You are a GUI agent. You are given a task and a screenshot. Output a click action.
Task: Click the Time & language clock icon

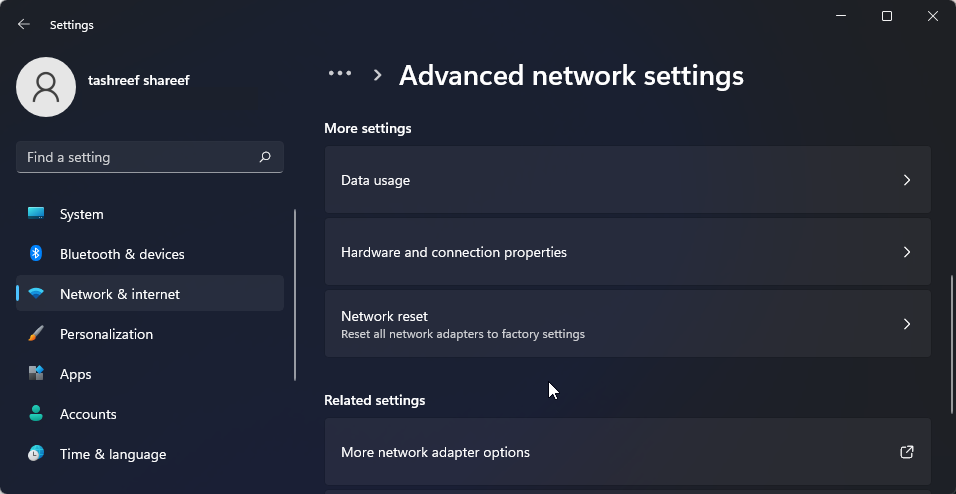point(36,454)
